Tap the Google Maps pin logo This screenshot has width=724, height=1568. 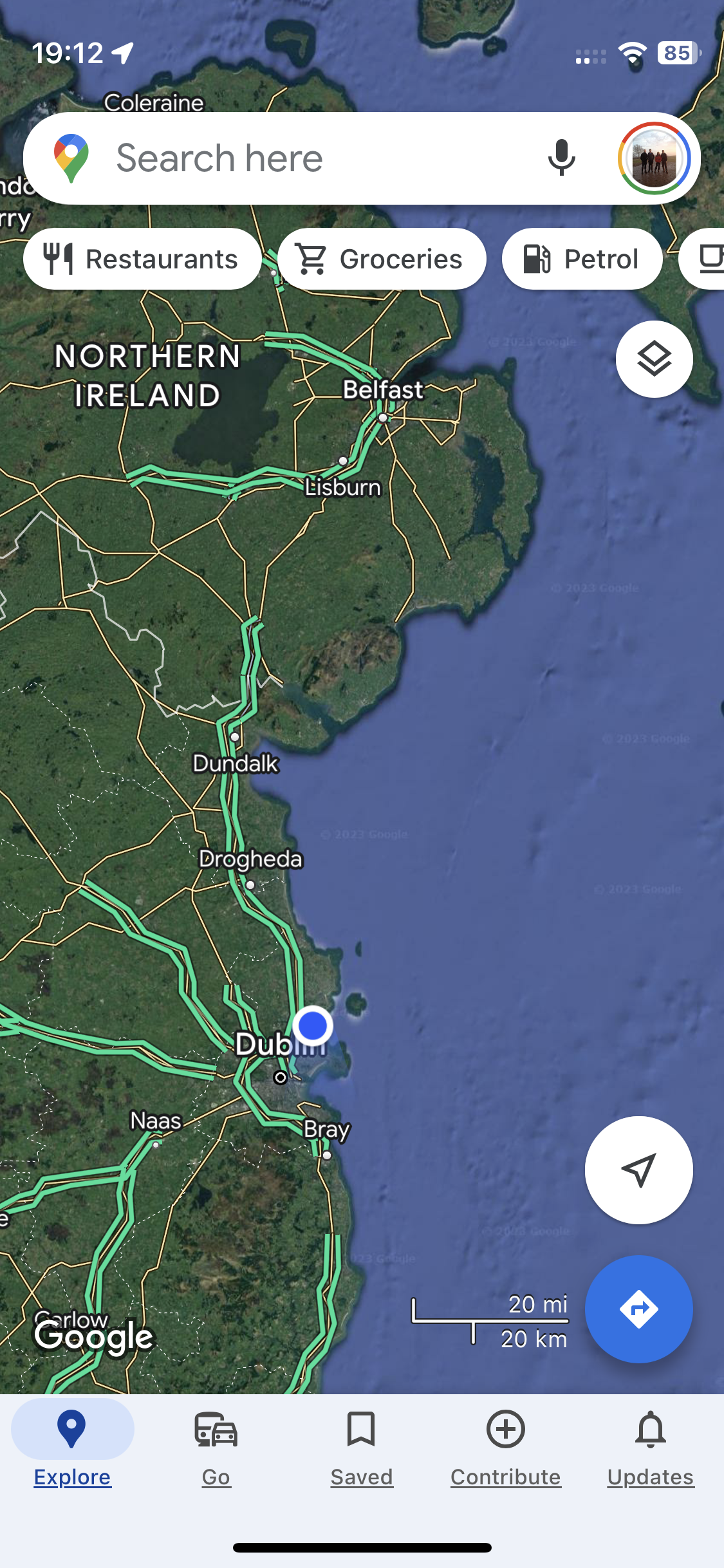click(71, 158)
